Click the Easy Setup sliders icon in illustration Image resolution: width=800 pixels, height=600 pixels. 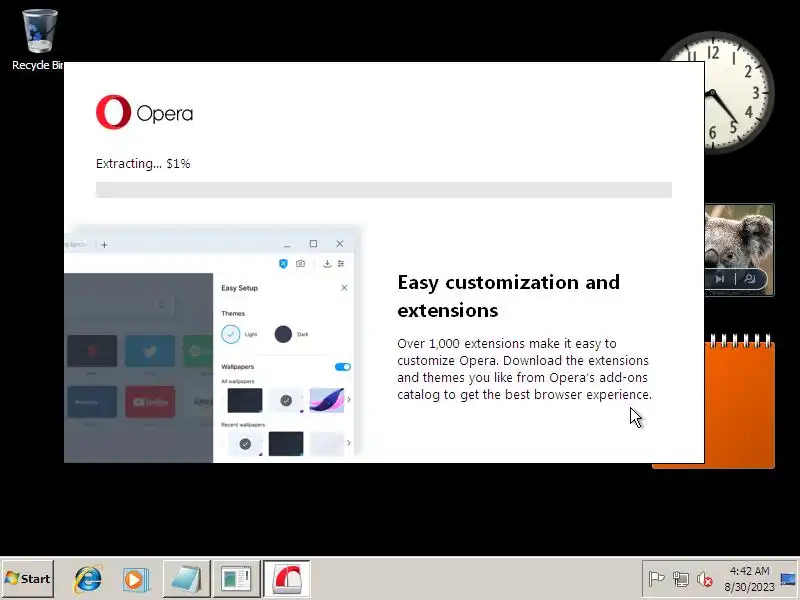click(341, 263)
